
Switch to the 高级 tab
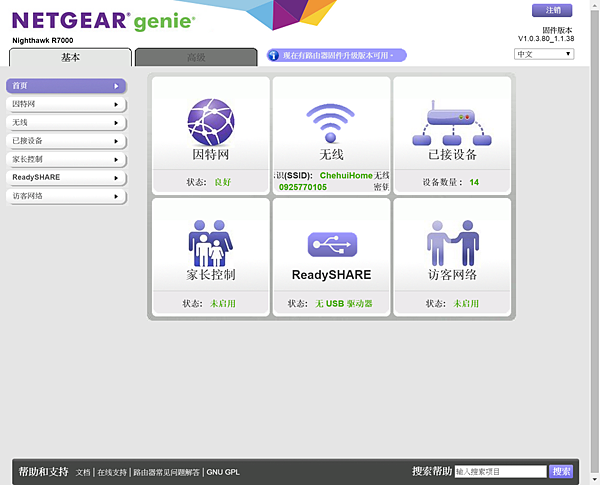click(196, 57)
